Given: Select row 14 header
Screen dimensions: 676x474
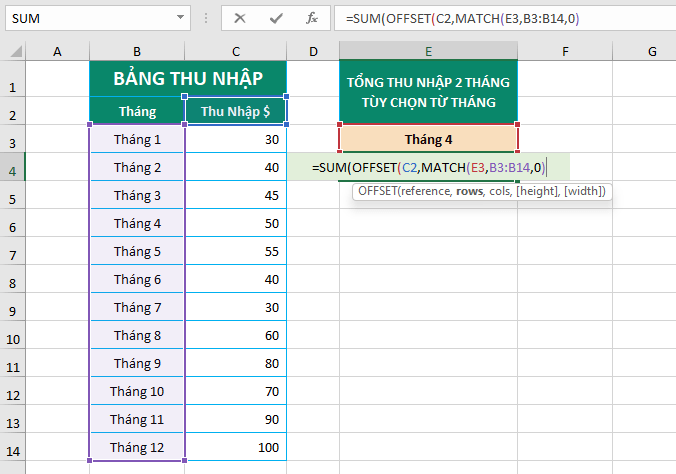Looking at the screenshot, I should (x=13, y=447).
